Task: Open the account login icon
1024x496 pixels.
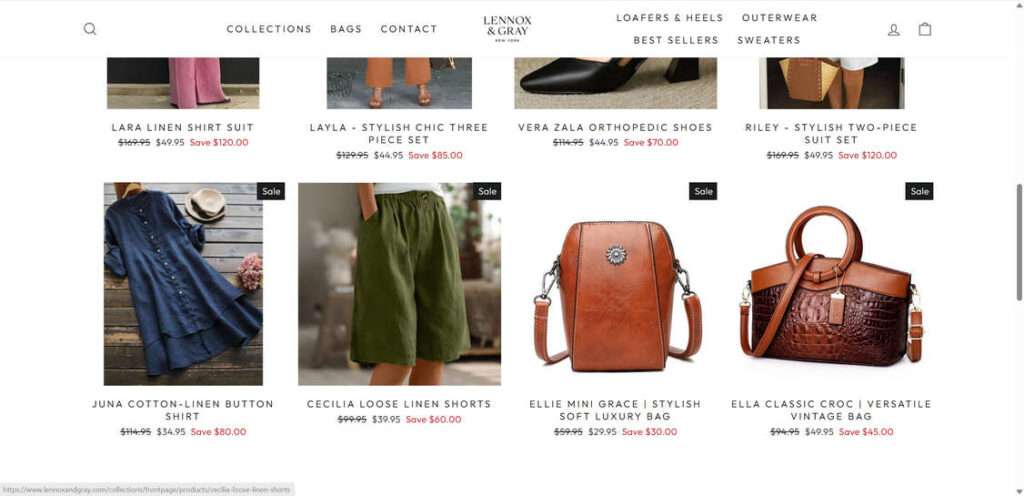Action: click(x=893, y=29)
